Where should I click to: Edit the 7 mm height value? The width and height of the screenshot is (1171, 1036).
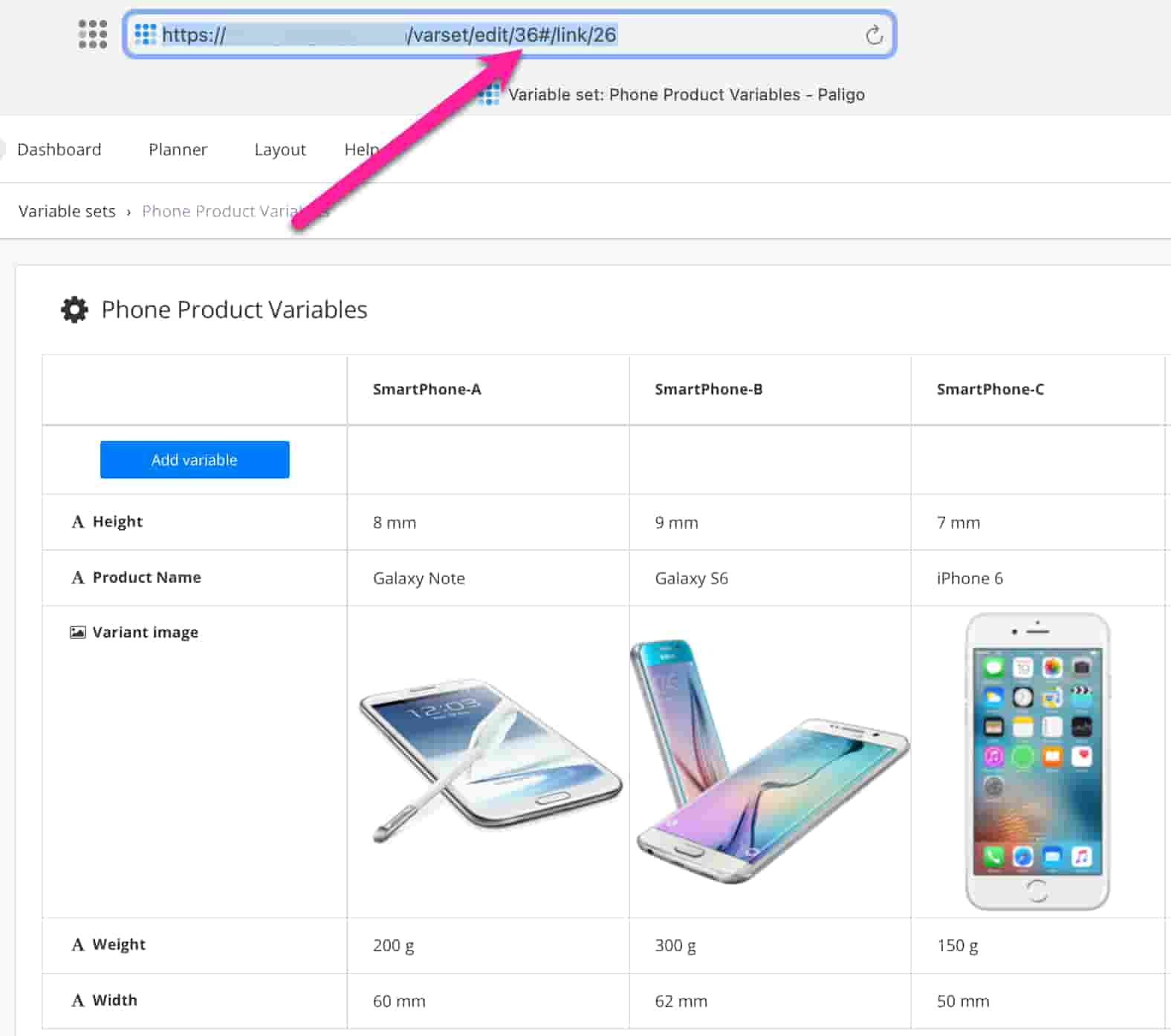point(958,522)
